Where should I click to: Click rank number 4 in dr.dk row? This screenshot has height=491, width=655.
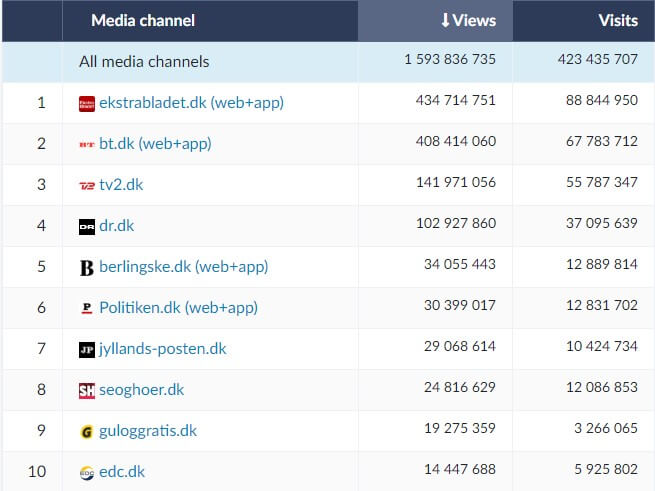coord(41,226)
